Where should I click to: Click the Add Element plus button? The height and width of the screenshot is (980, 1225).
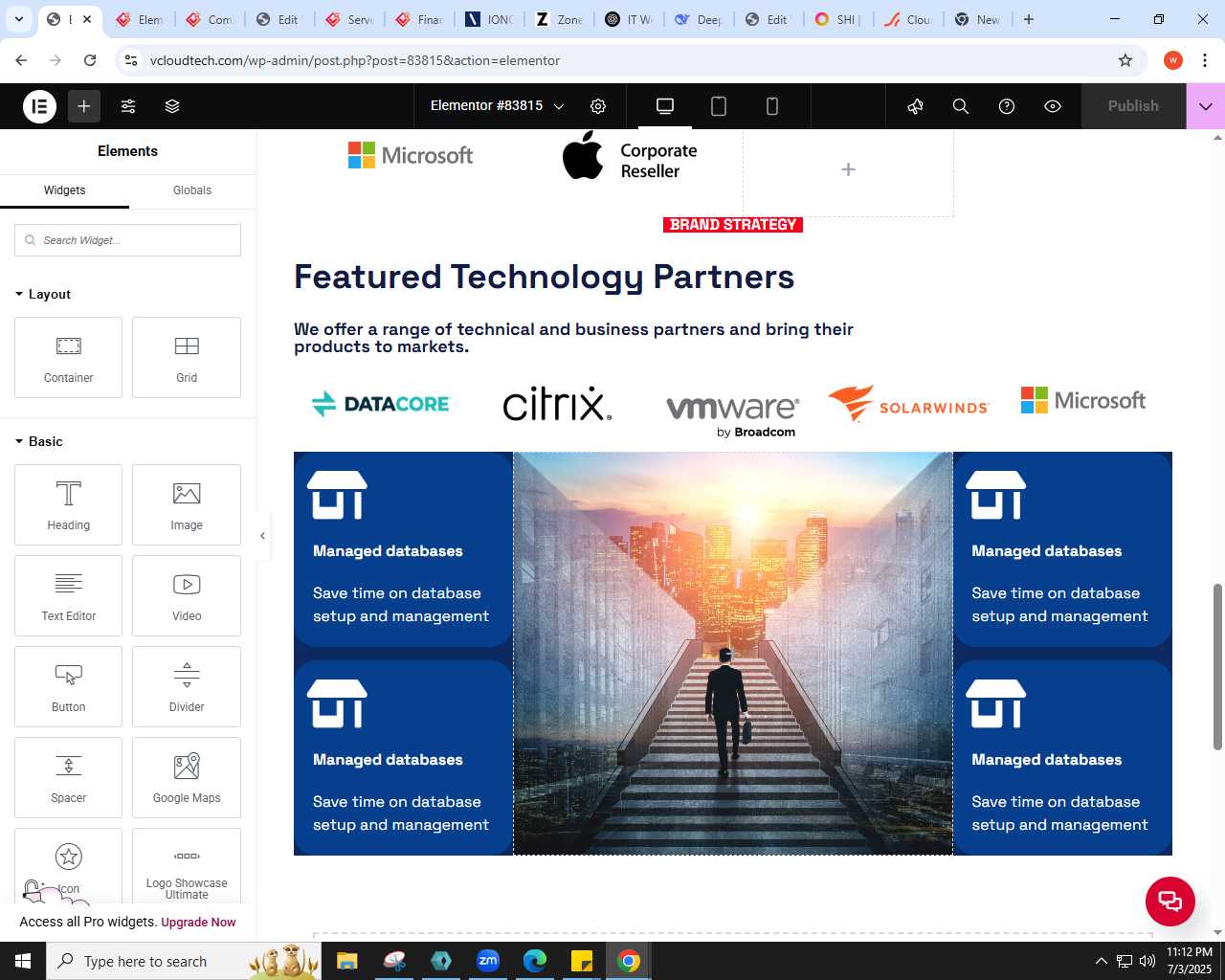tap(84, 106)
